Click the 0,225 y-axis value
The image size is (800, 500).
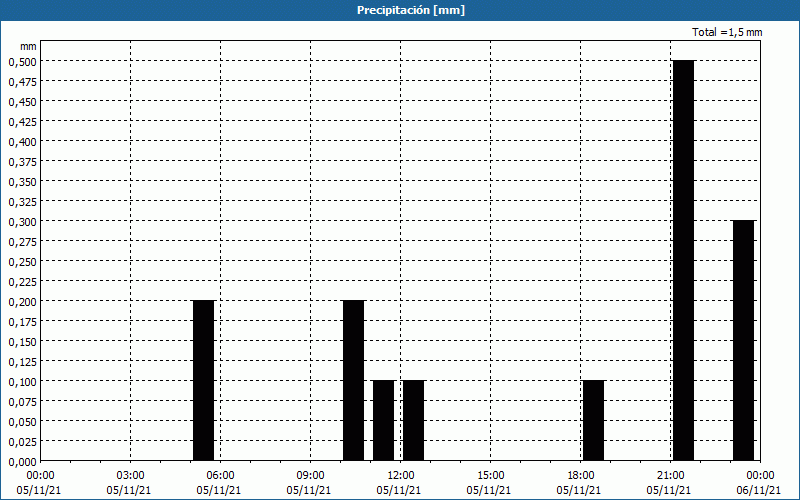pyautogui.click(x=22, y=282)
